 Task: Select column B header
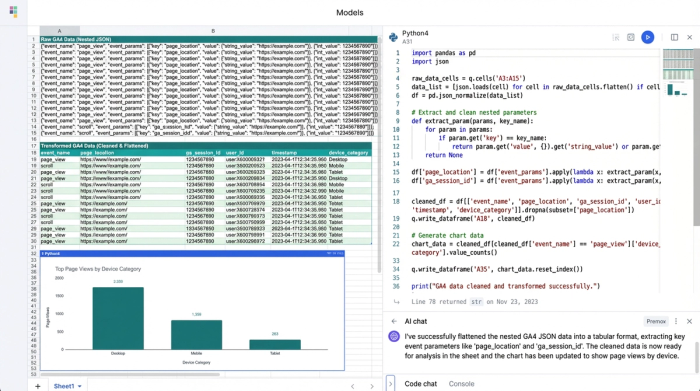tap(213, 31)
